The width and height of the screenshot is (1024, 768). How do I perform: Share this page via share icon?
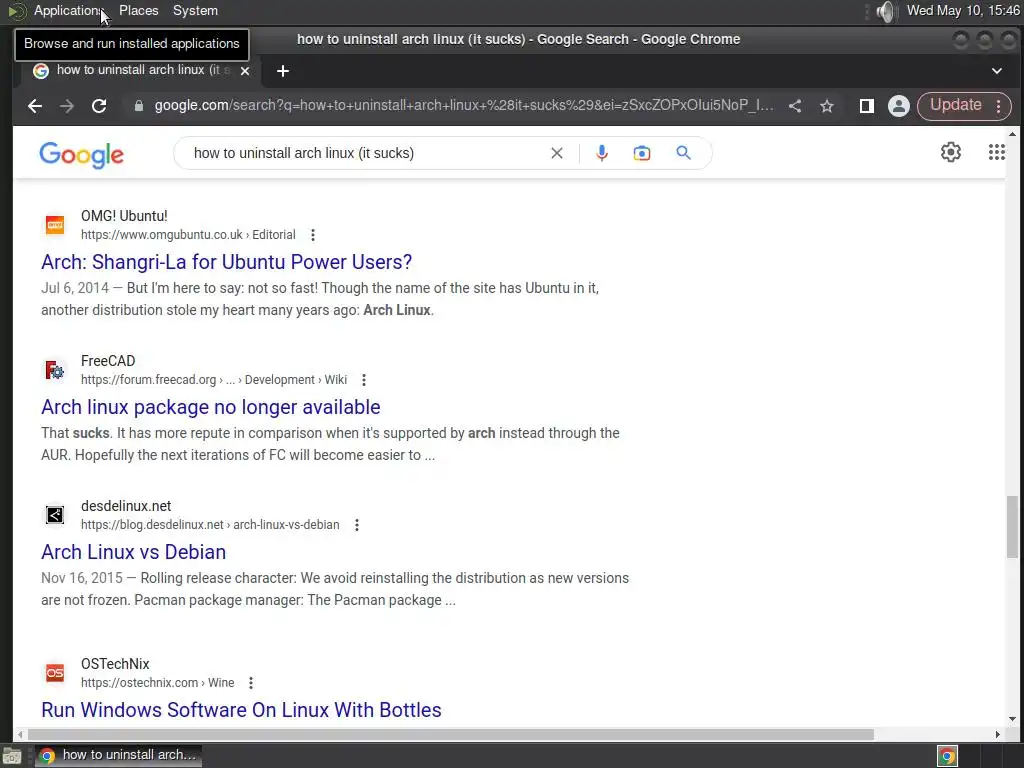pyautogui.click(x=795, y=106)
